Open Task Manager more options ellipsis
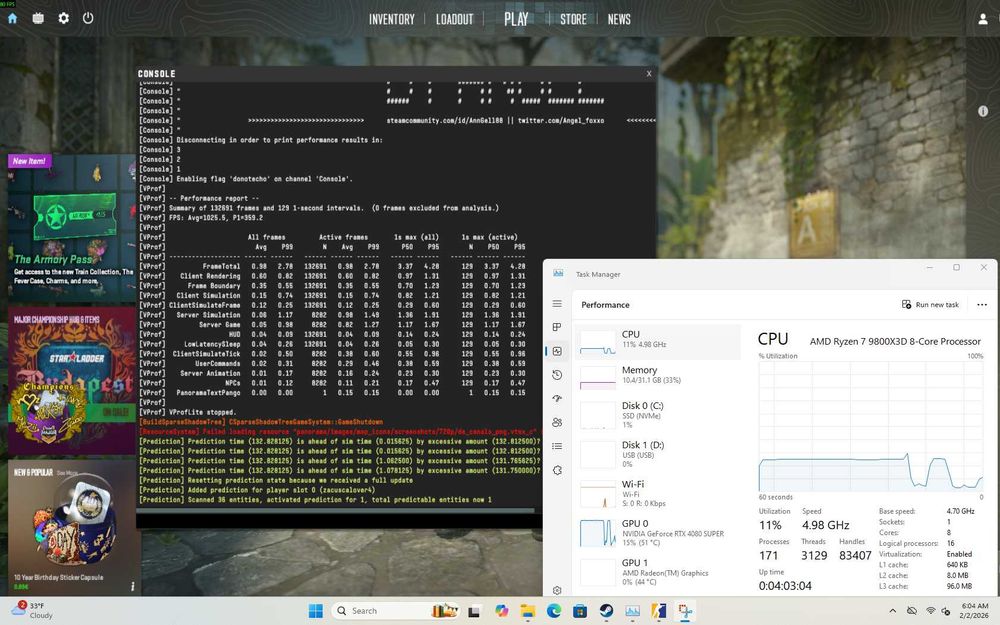Screen dimensions: 1000x625 point(982,305)
